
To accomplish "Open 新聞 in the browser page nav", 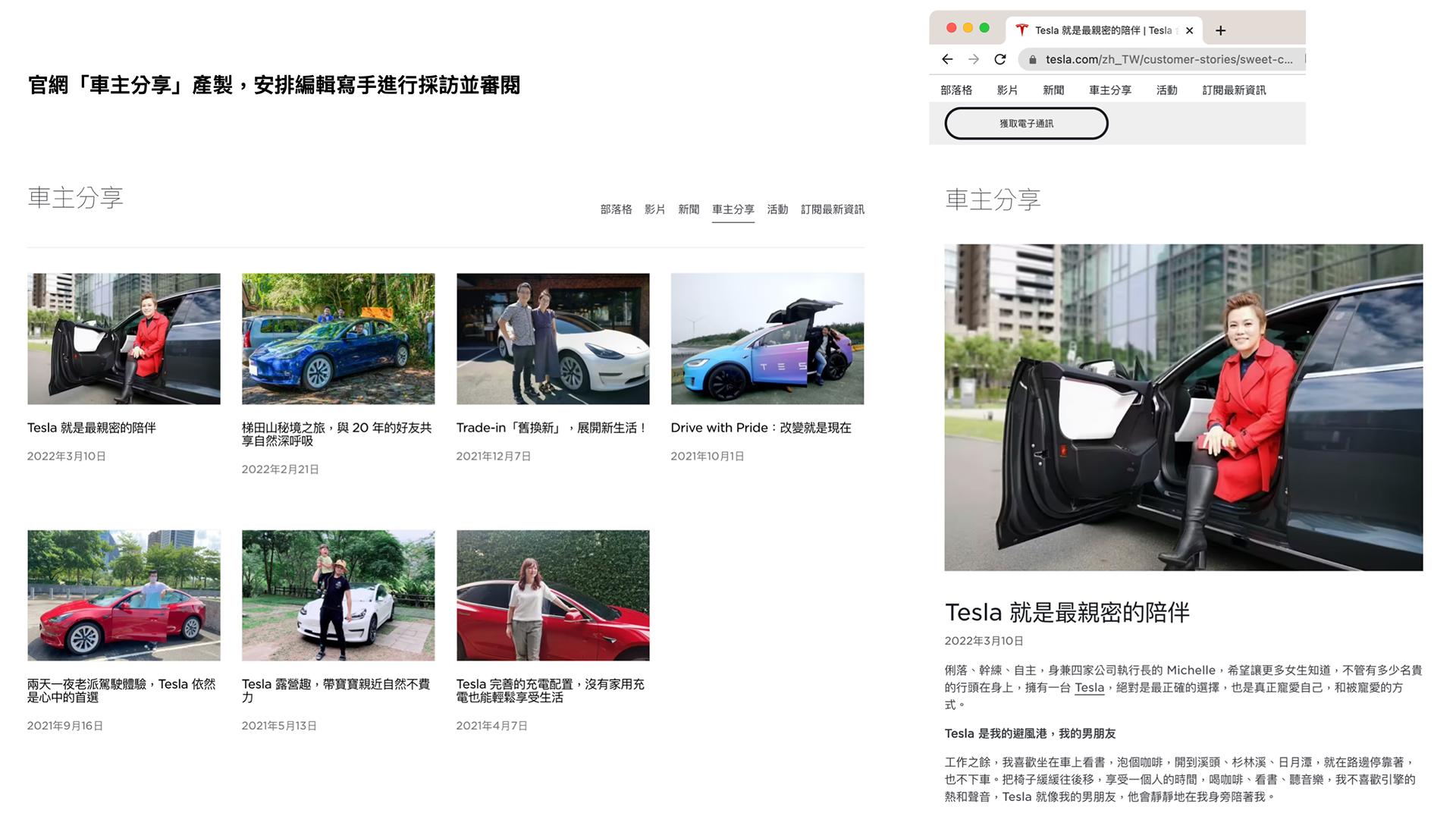I will [1053, 90].
